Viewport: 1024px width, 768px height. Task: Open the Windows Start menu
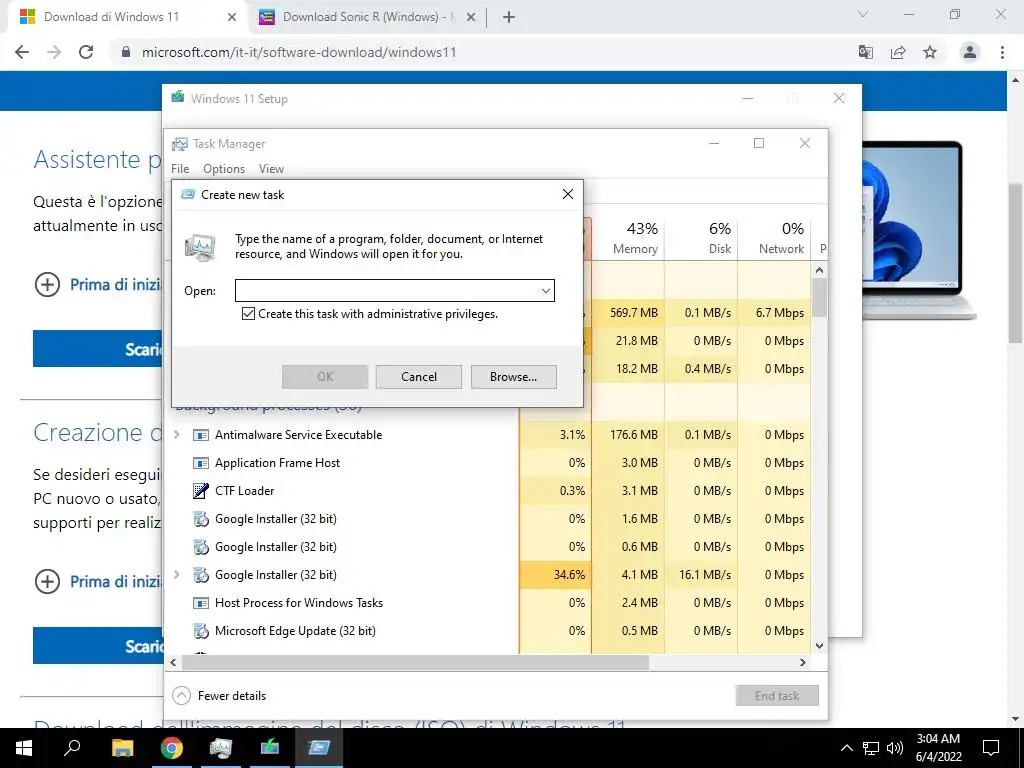24,748
